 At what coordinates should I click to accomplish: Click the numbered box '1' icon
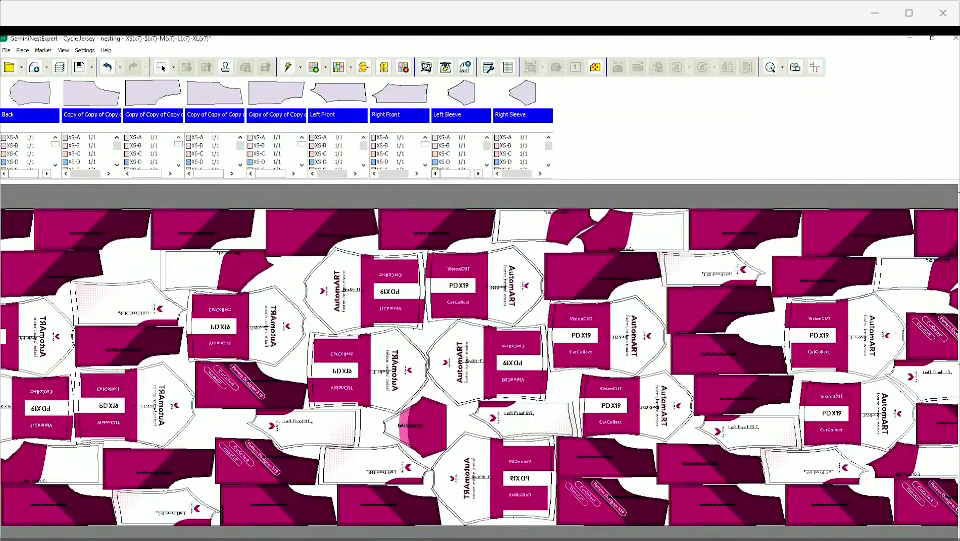(x=576, y=67)
